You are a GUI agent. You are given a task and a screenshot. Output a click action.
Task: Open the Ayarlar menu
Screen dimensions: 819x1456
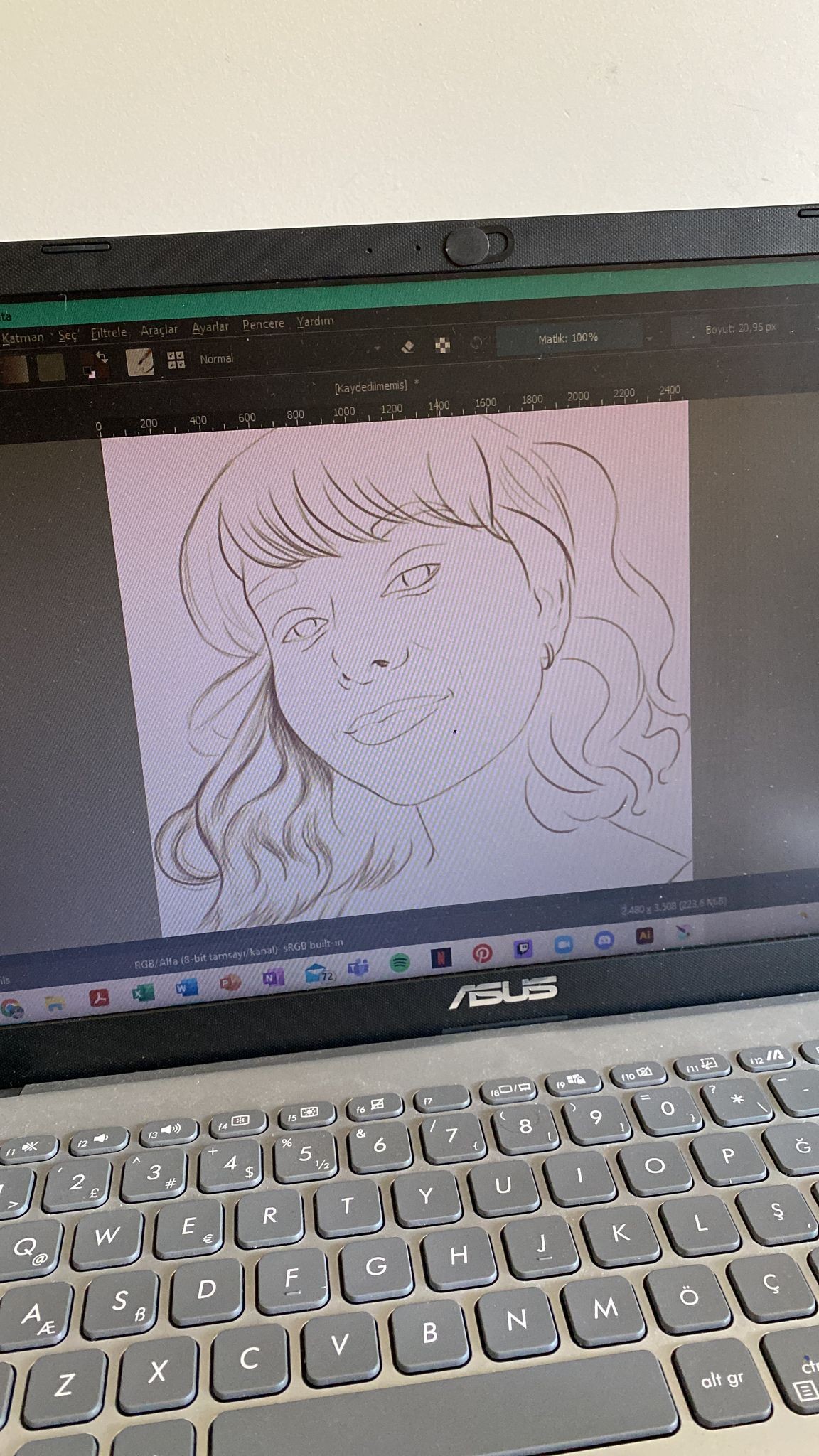pos(210,327)
